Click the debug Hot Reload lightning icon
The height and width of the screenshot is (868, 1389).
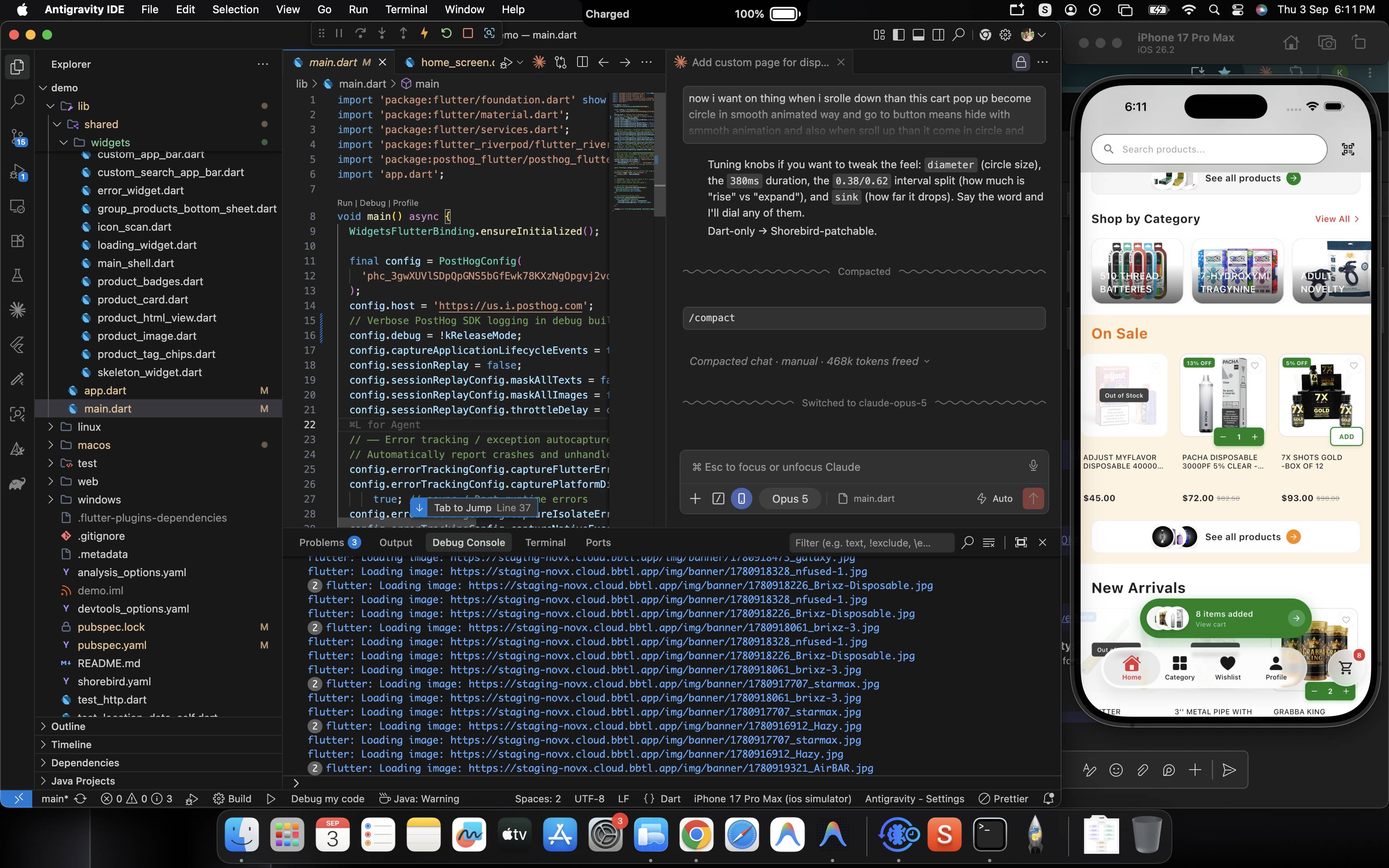[424, 33]
